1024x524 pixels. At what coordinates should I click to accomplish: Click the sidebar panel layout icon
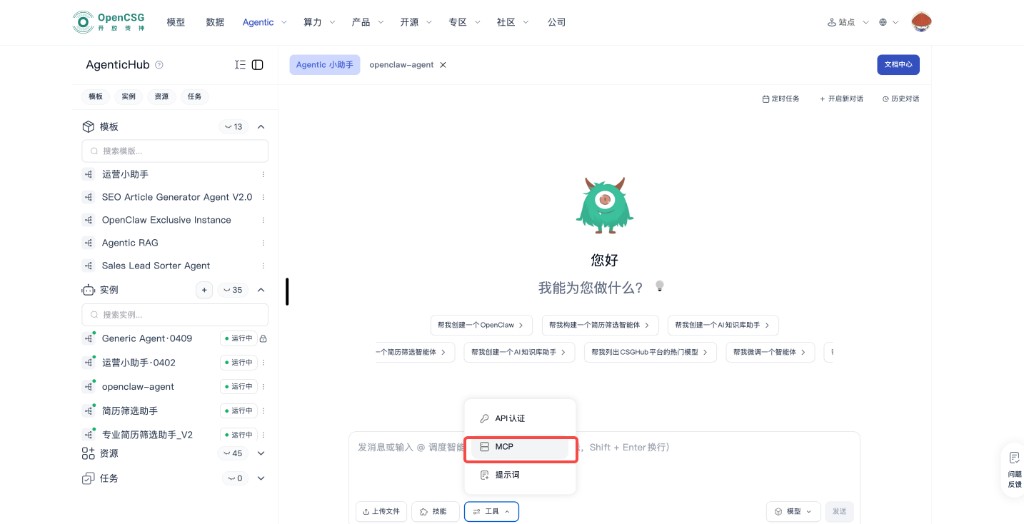(258, 65)
